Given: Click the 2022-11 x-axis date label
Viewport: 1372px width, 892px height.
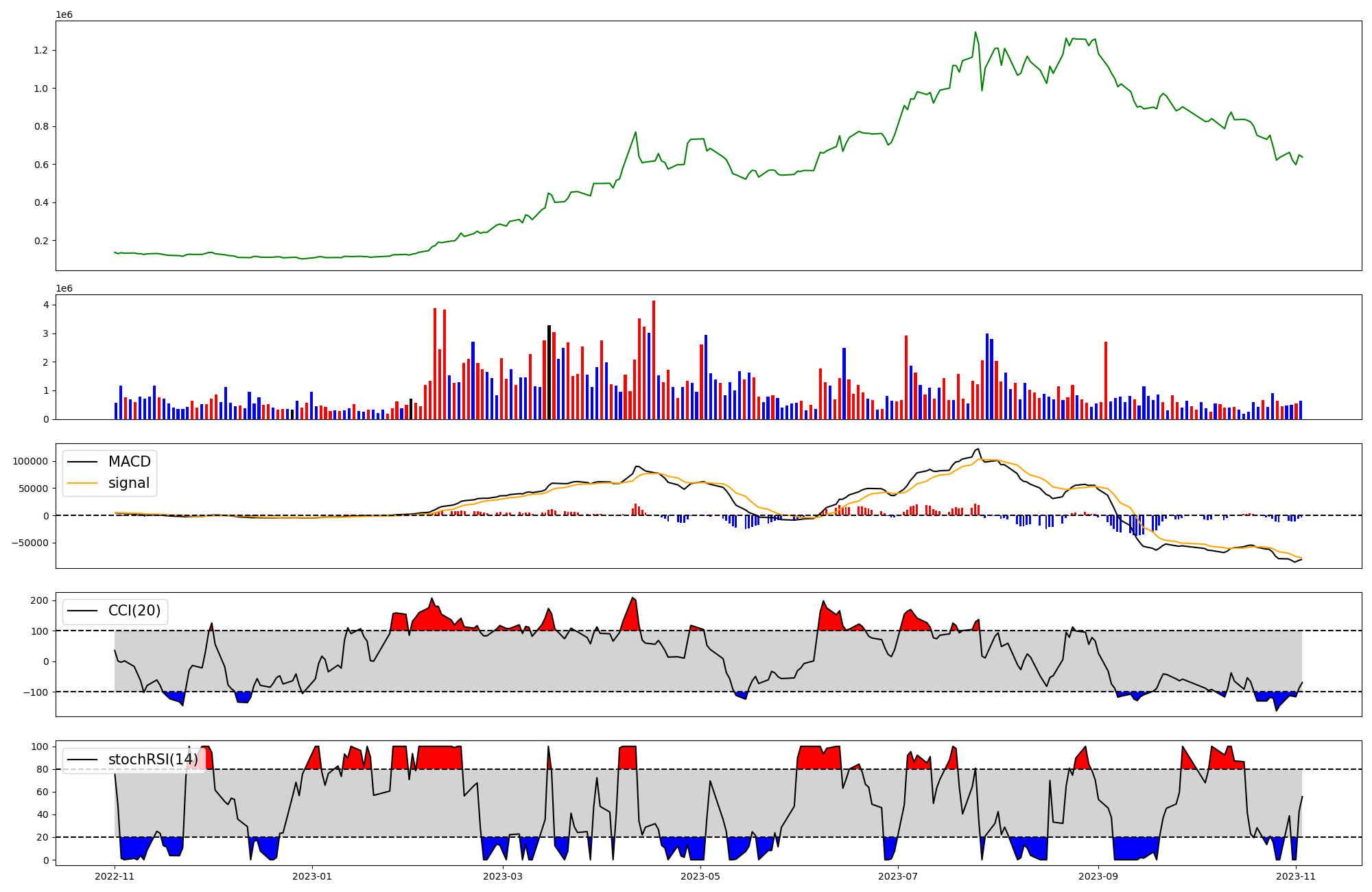Looking at the screenshot, I should pyautogui.click(x=115, y=876).
